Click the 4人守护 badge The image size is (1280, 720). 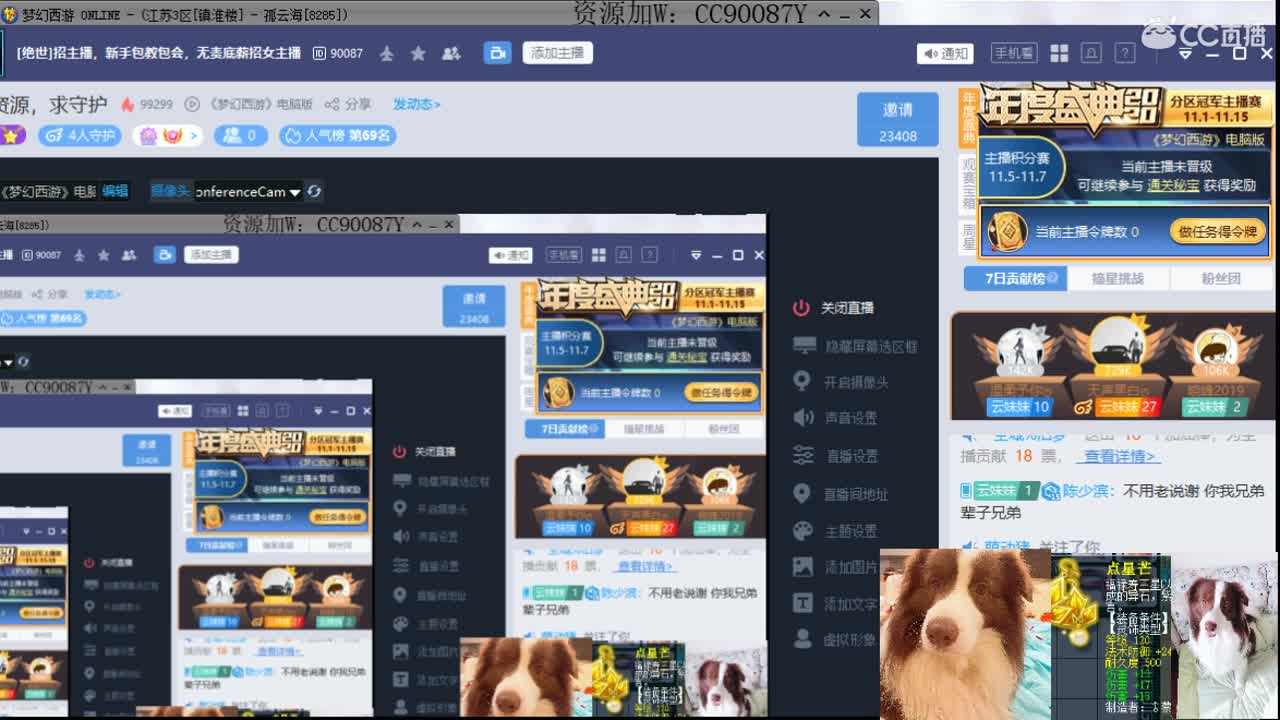(80, 135)
